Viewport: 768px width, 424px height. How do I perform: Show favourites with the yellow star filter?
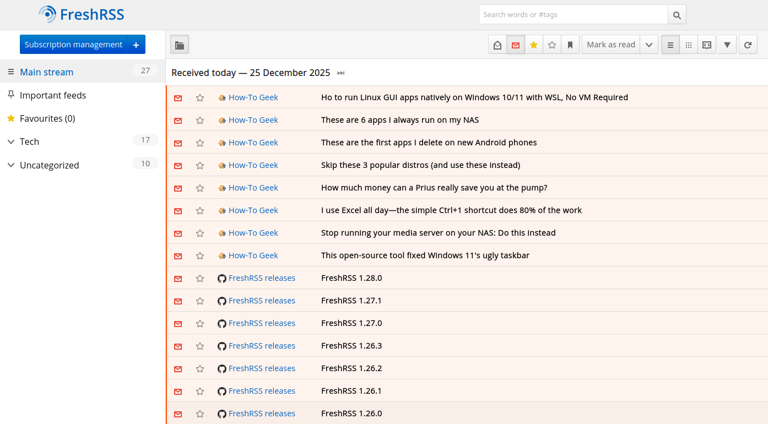534,45
